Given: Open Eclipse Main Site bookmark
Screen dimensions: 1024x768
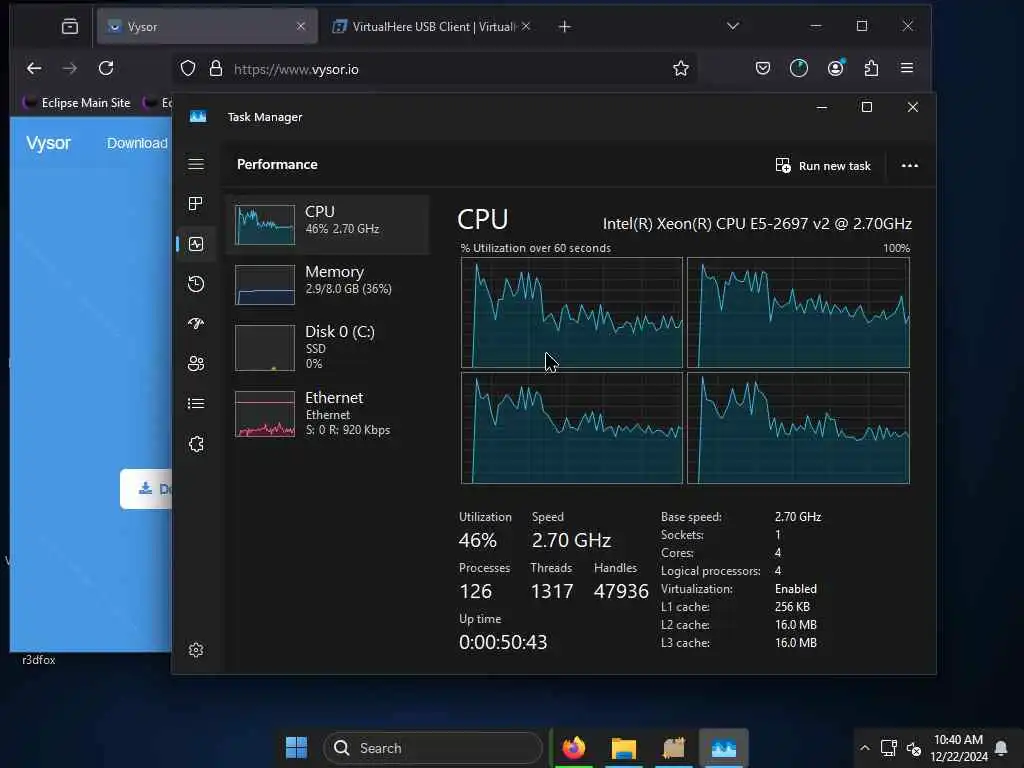Looking at the screenshot, I should (x=77, y=103).
